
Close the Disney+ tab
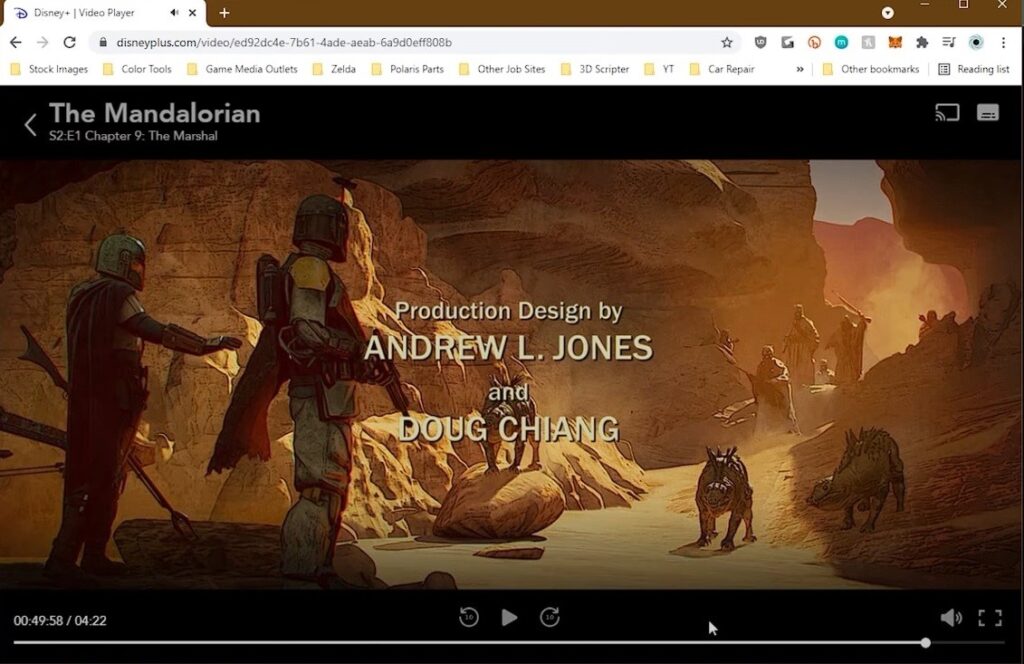point(193,12)
